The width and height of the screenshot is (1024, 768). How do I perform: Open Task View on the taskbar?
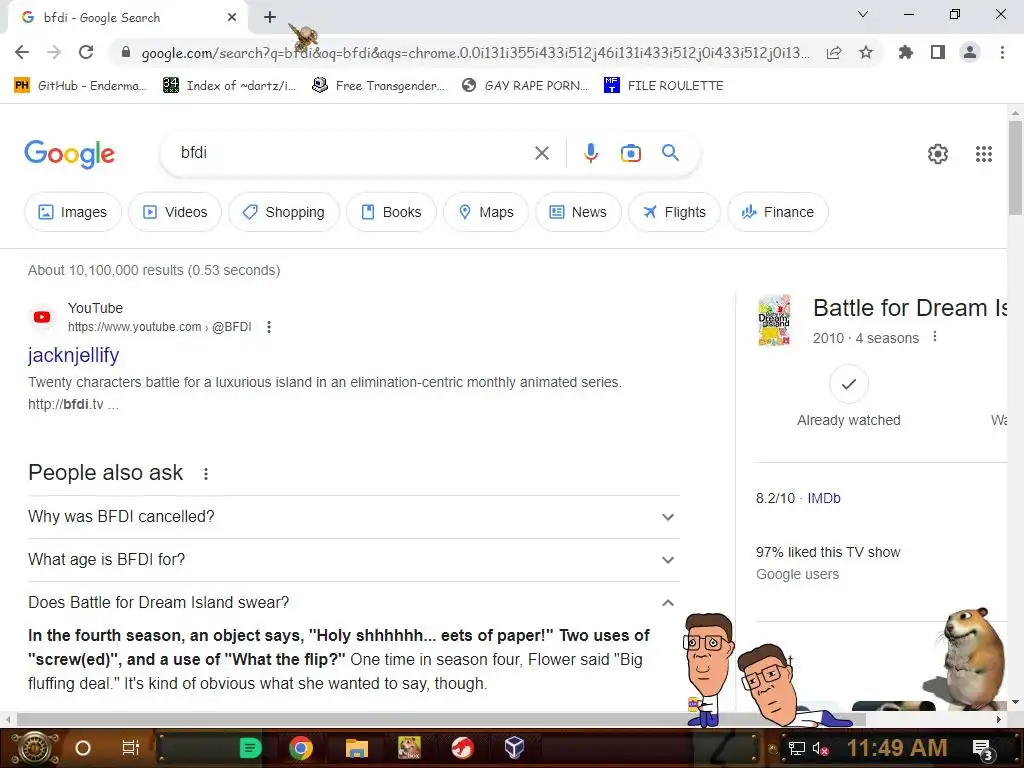pyautogui.click(x=131, y=748)
